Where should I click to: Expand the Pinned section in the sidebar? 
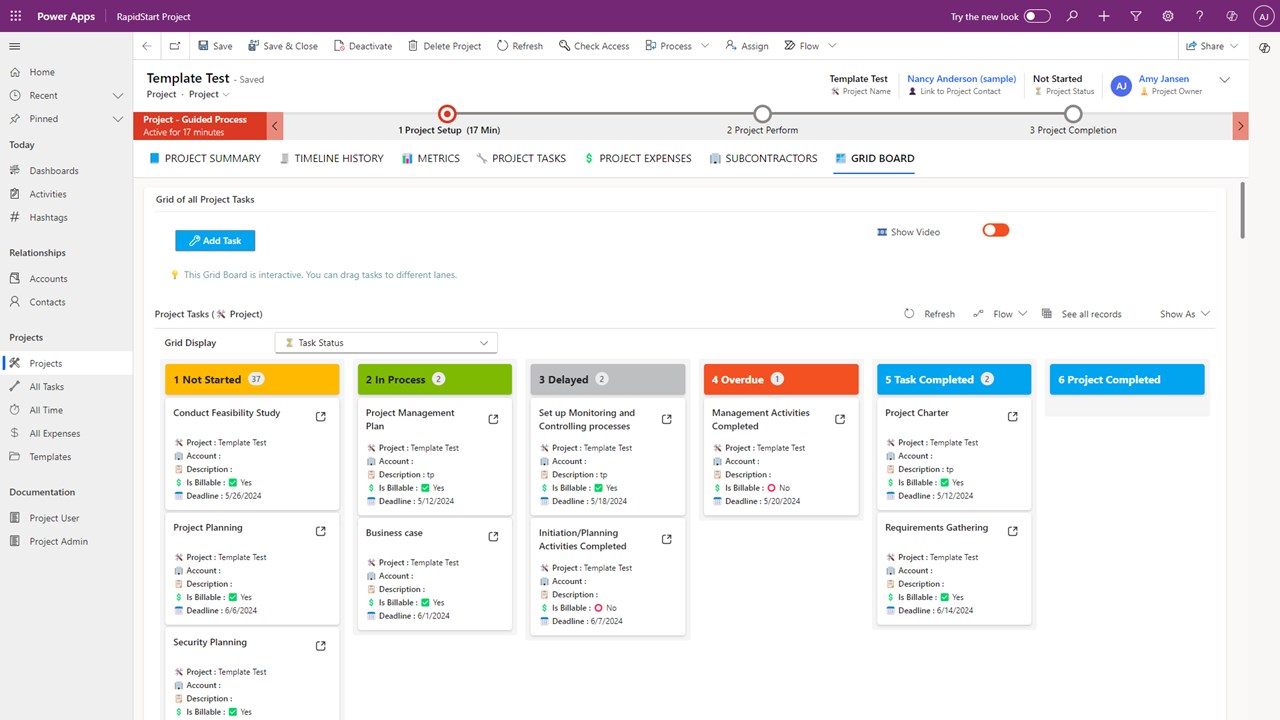point(117,119)
